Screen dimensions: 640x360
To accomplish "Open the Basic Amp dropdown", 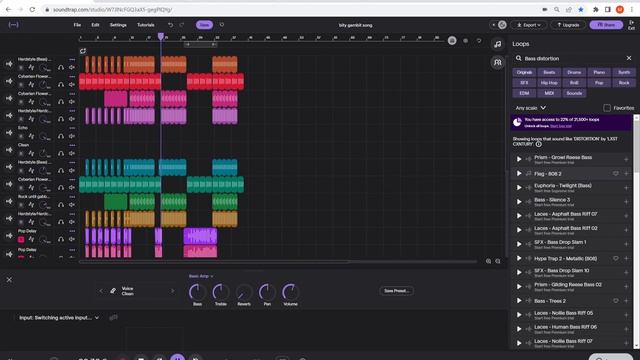I will [x=201, y=276].
